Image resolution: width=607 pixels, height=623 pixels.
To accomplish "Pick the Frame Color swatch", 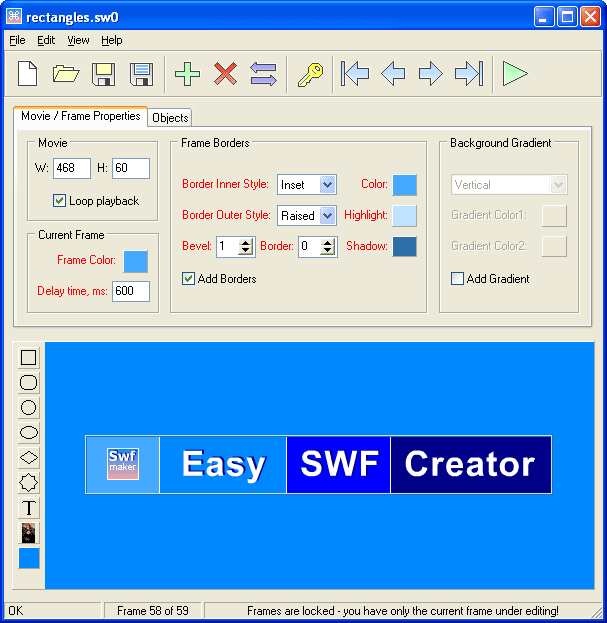I will [x=135, y=261].
